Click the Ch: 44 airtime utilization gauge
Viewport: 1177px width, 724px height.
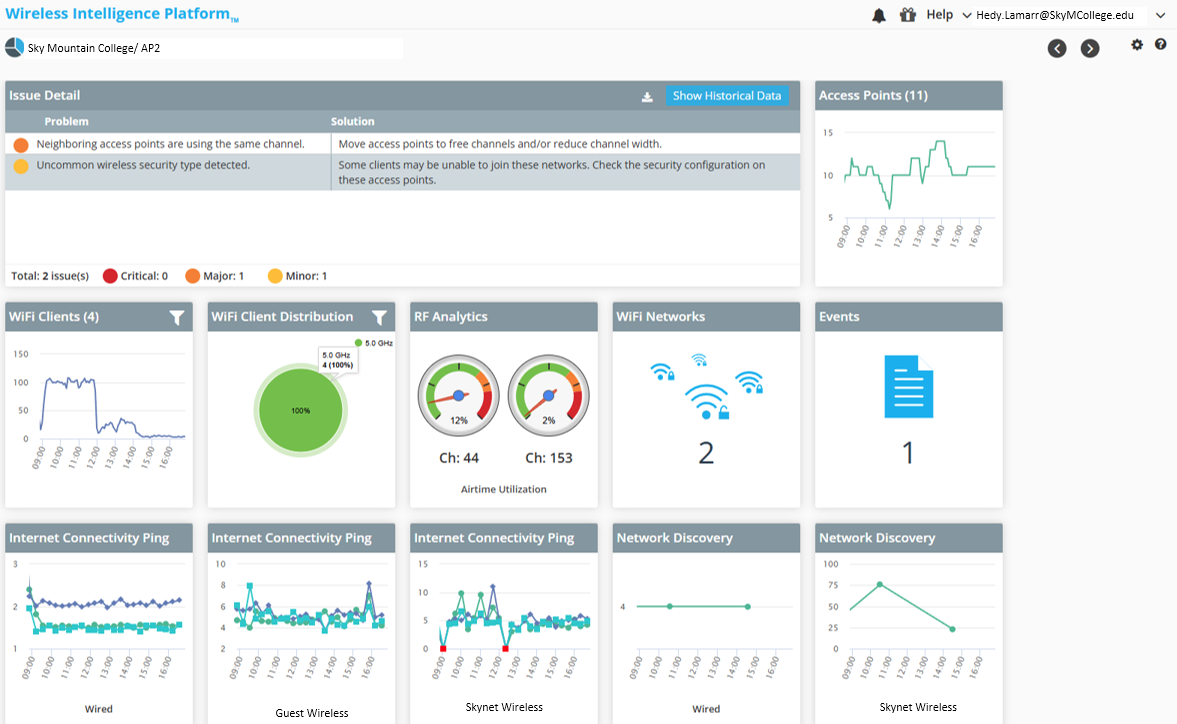point(459,395)
